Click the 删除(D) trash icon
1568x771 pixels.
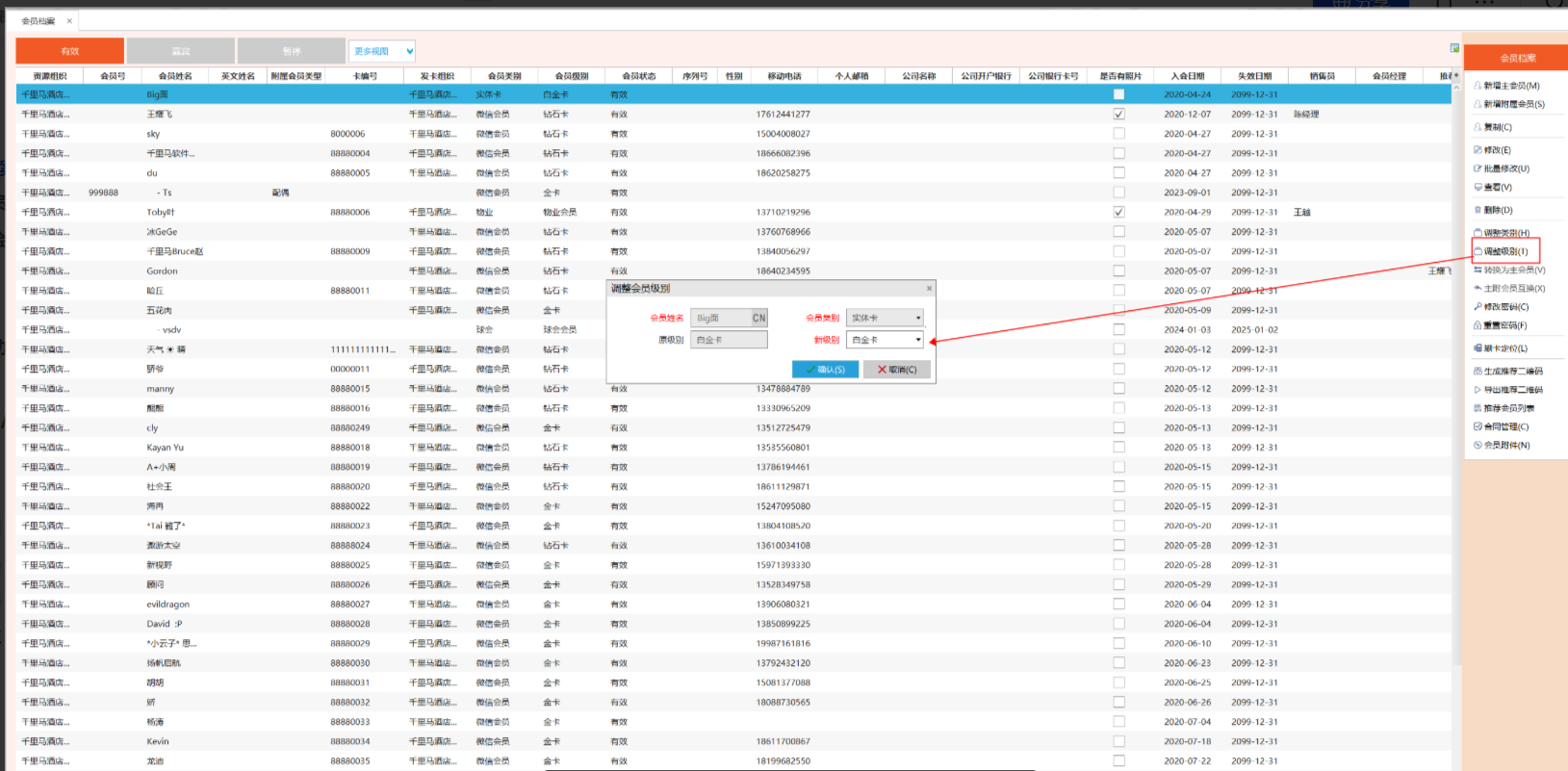(1478, 210)
